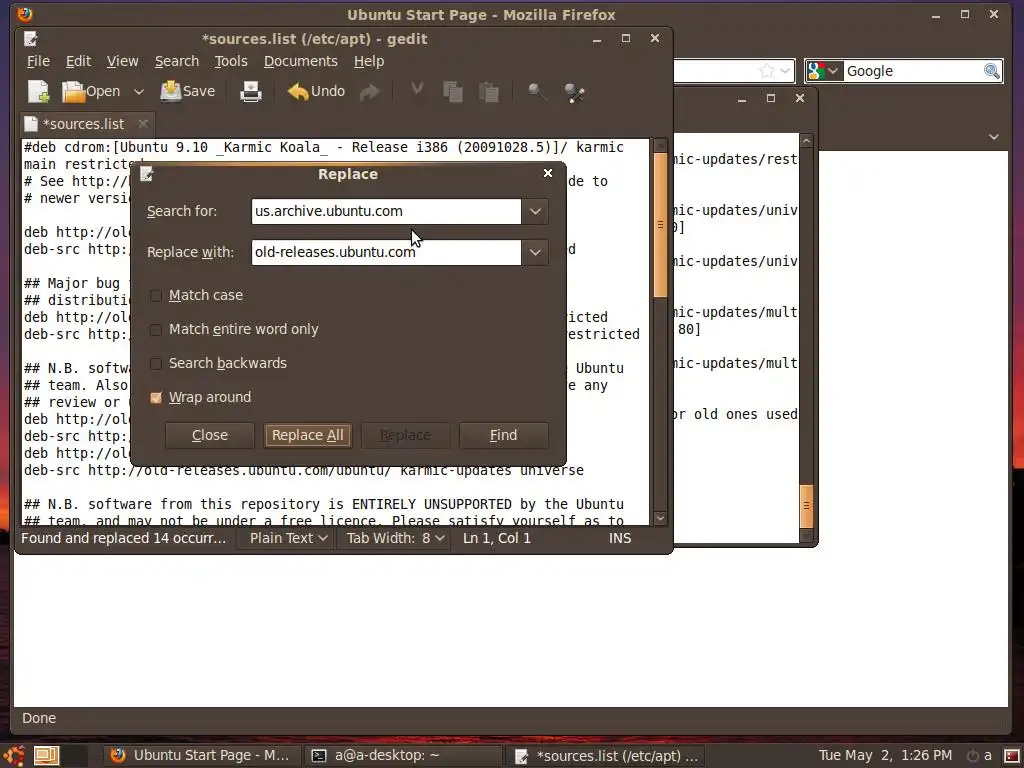Open the Firefox search engine selector dropdown
Viewport: 1024px width, 768px height.
823,71
